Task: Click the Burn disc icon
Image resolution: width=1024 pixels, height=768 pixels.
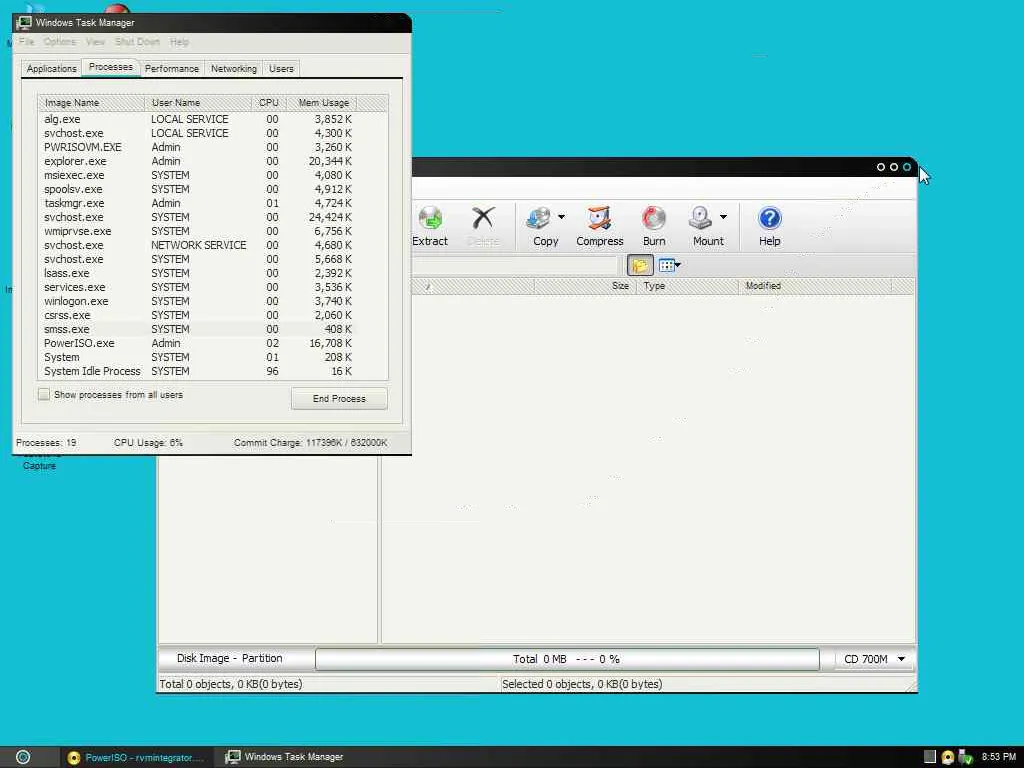Action: coord(654,227)
